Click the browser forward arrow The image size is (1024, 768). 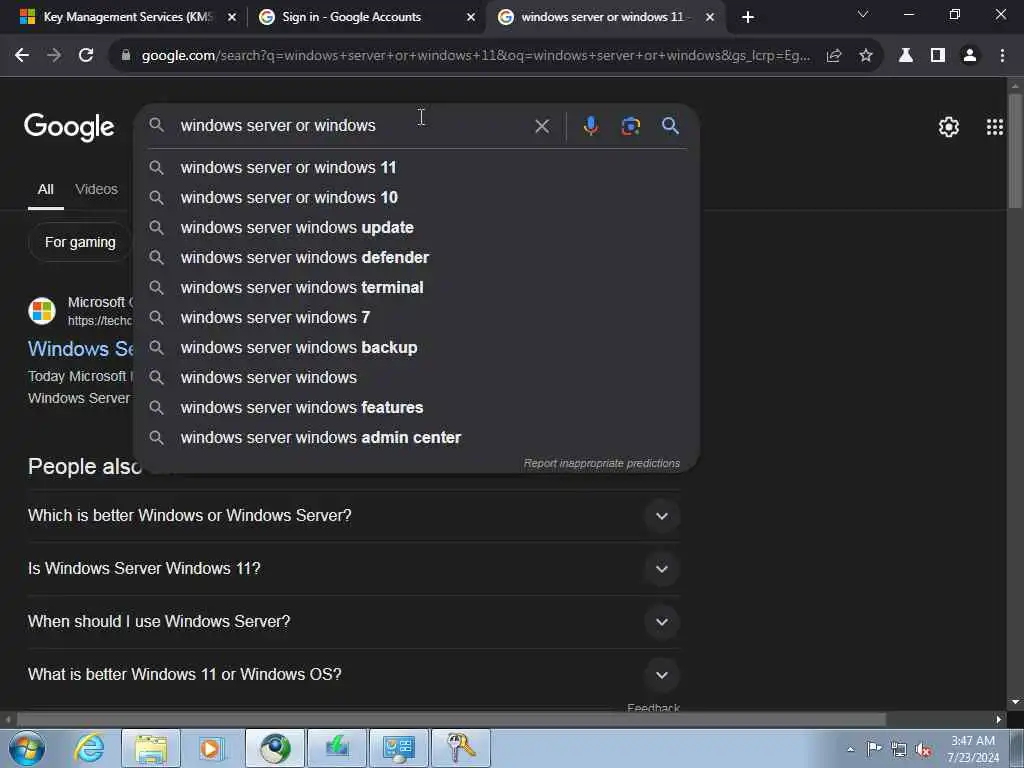(54, 56)
